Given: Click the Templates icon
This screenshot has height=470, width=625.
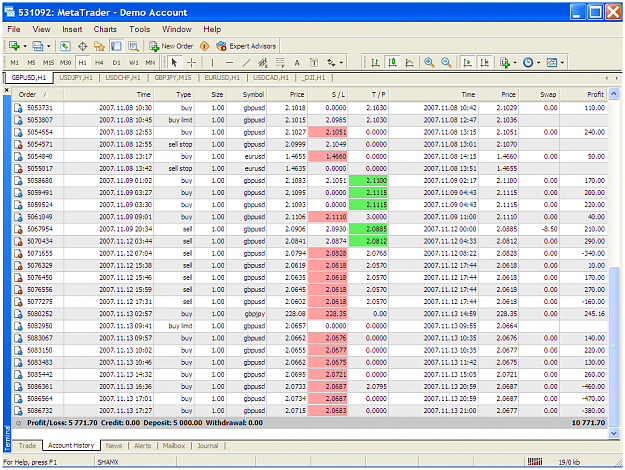Looking at the screenshot, I should point(552,63).
